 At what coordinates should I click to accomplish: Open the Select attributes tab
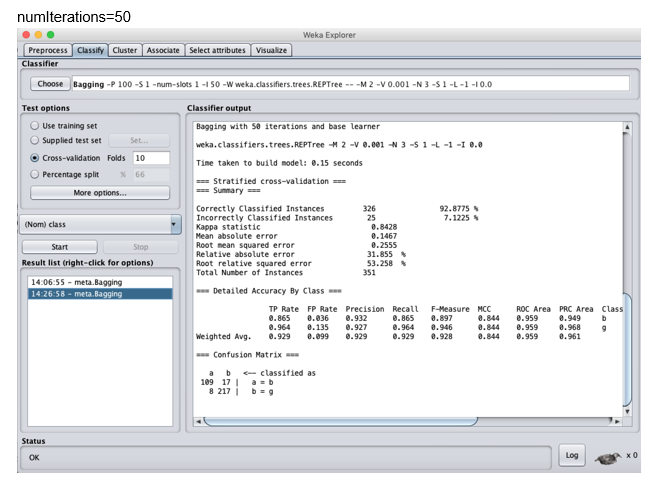217,50
